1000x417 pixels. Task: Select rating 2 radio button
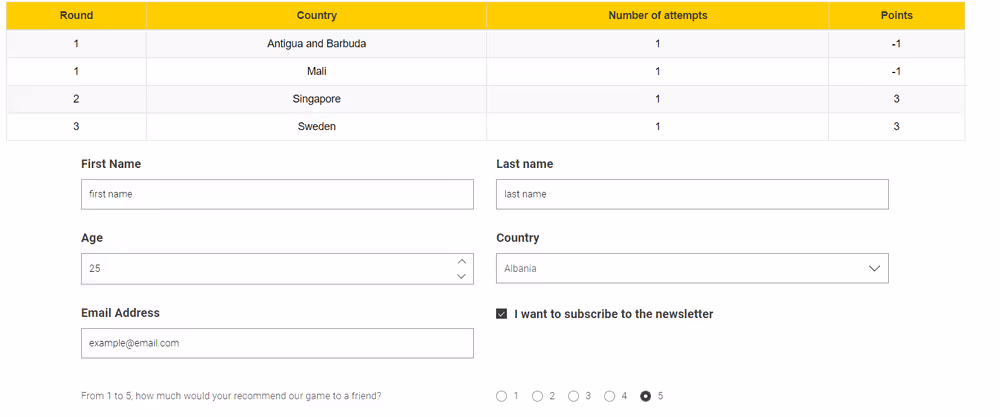point(538,396)
